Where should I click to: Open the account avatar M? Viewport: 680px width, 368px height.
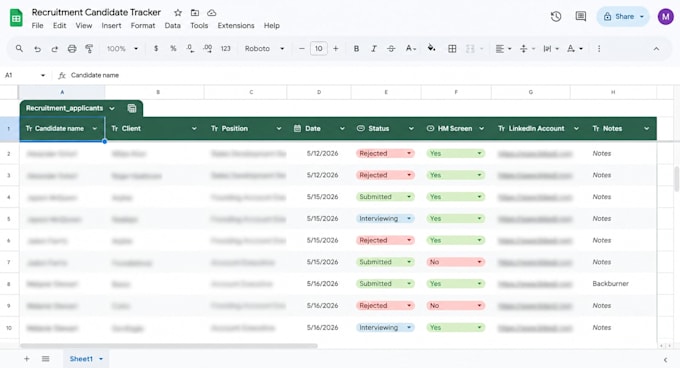pyautogui.click(x=665, y=16)
